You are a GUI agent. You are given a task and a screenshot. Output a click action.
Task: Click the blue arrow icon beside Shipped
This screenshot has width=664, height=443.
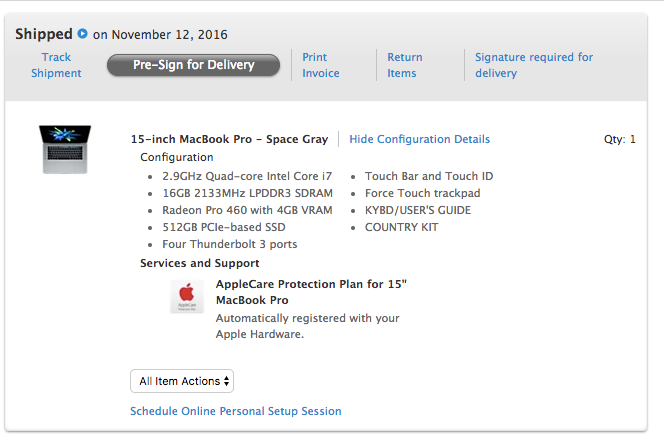[x=82, y=35]
